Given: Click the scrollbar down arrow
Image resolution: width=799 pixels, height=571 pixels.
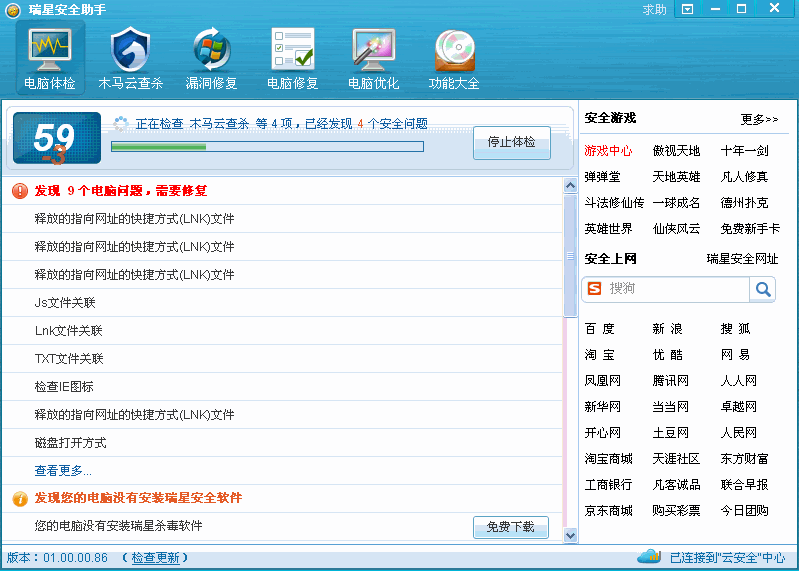Looking at the screenshot, I should (570, 535).
